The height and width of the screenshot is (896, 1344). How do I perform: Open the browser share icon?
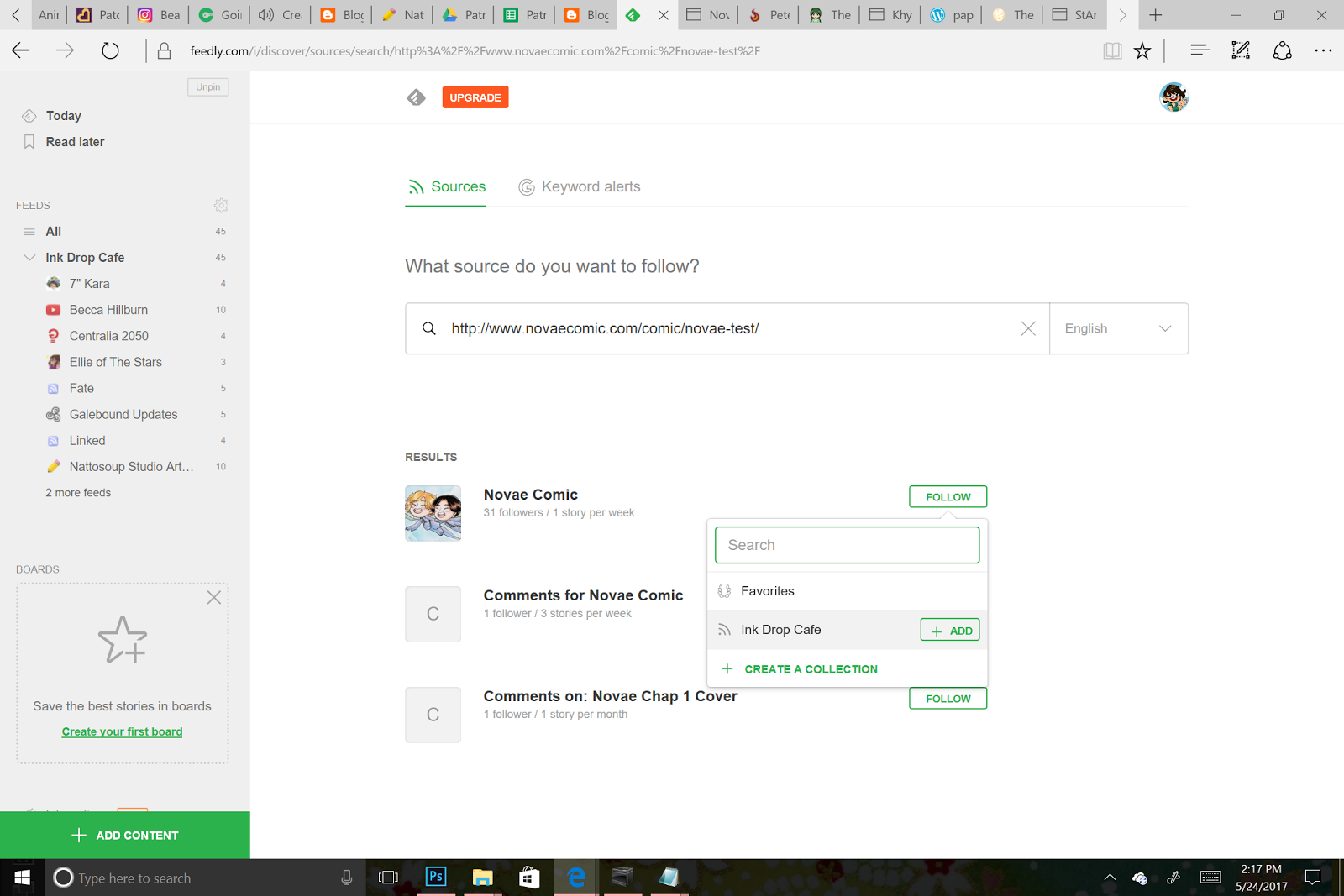[1282, 51]
